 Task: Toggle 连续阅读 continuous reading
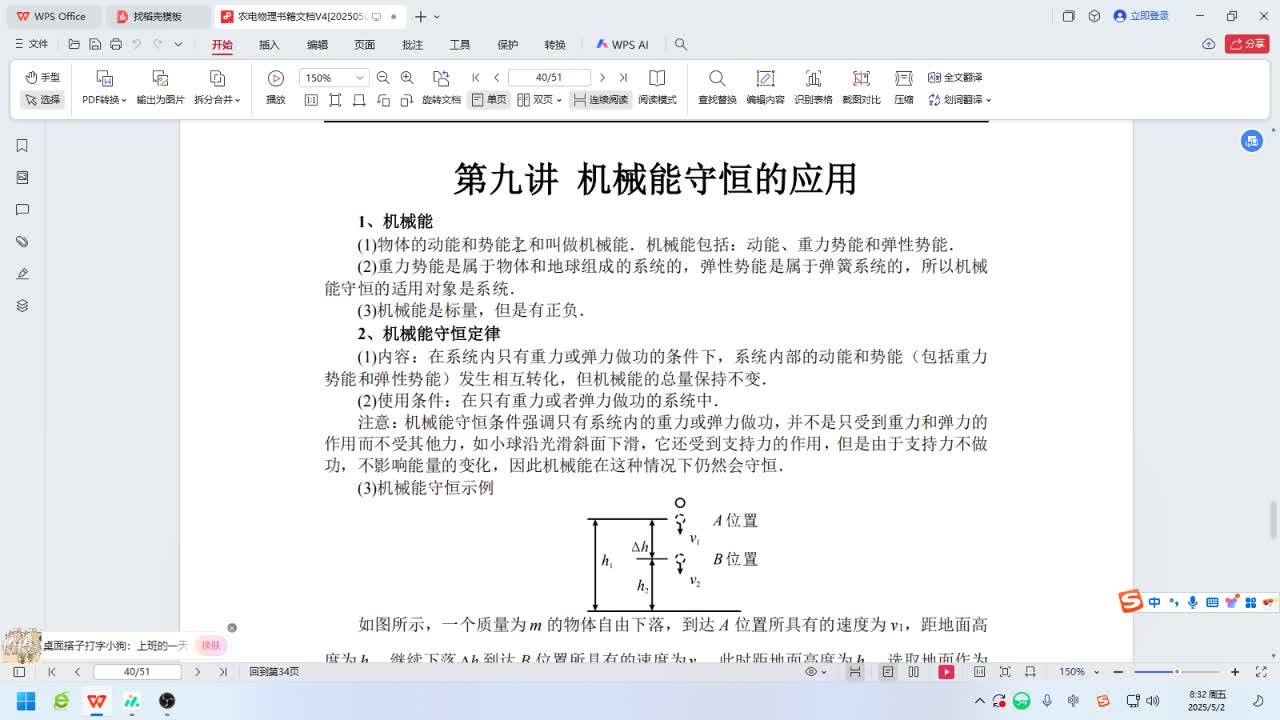tap(600, 100)
